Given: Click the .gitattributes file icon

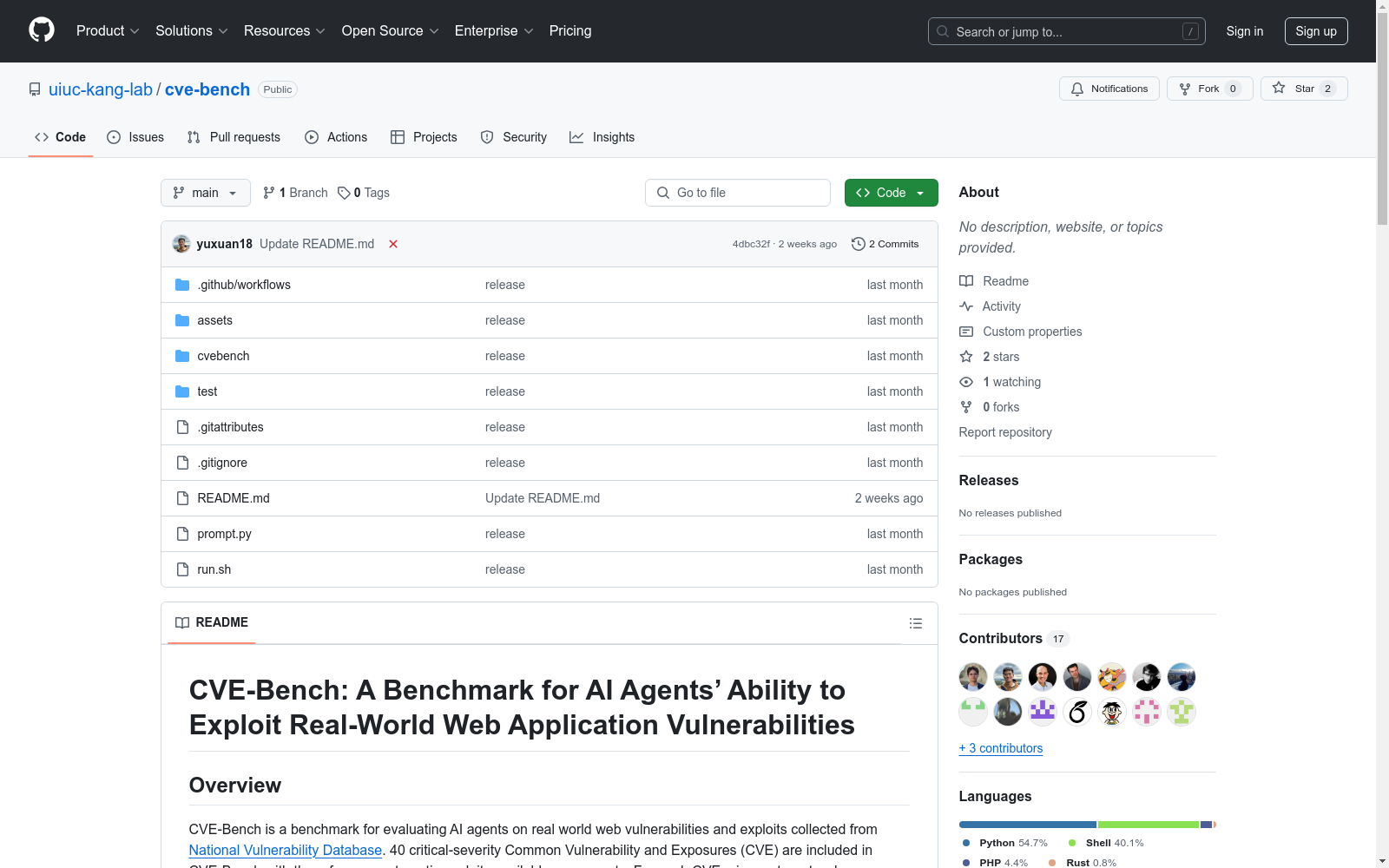Looking at the screenshot, I should coord(182,427).
